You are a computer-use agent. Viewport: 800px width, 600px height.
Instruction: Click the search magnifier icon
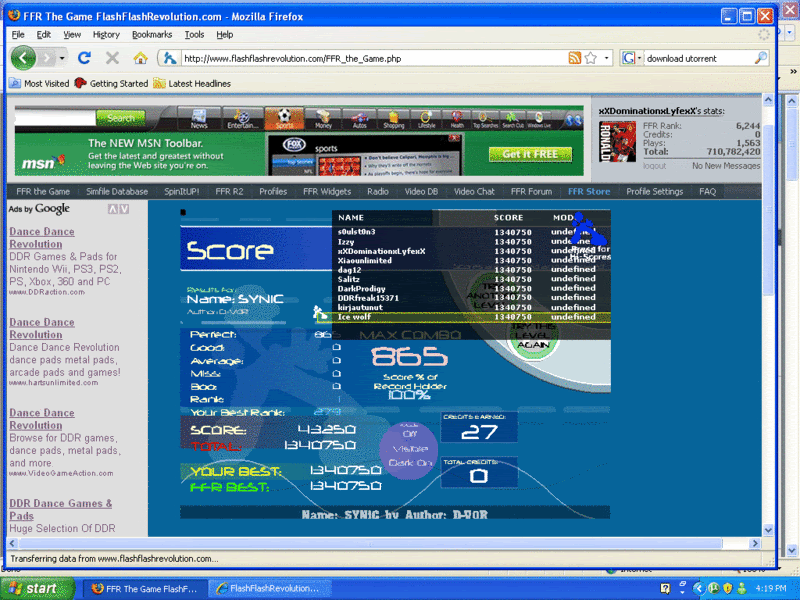coord(761,58)
